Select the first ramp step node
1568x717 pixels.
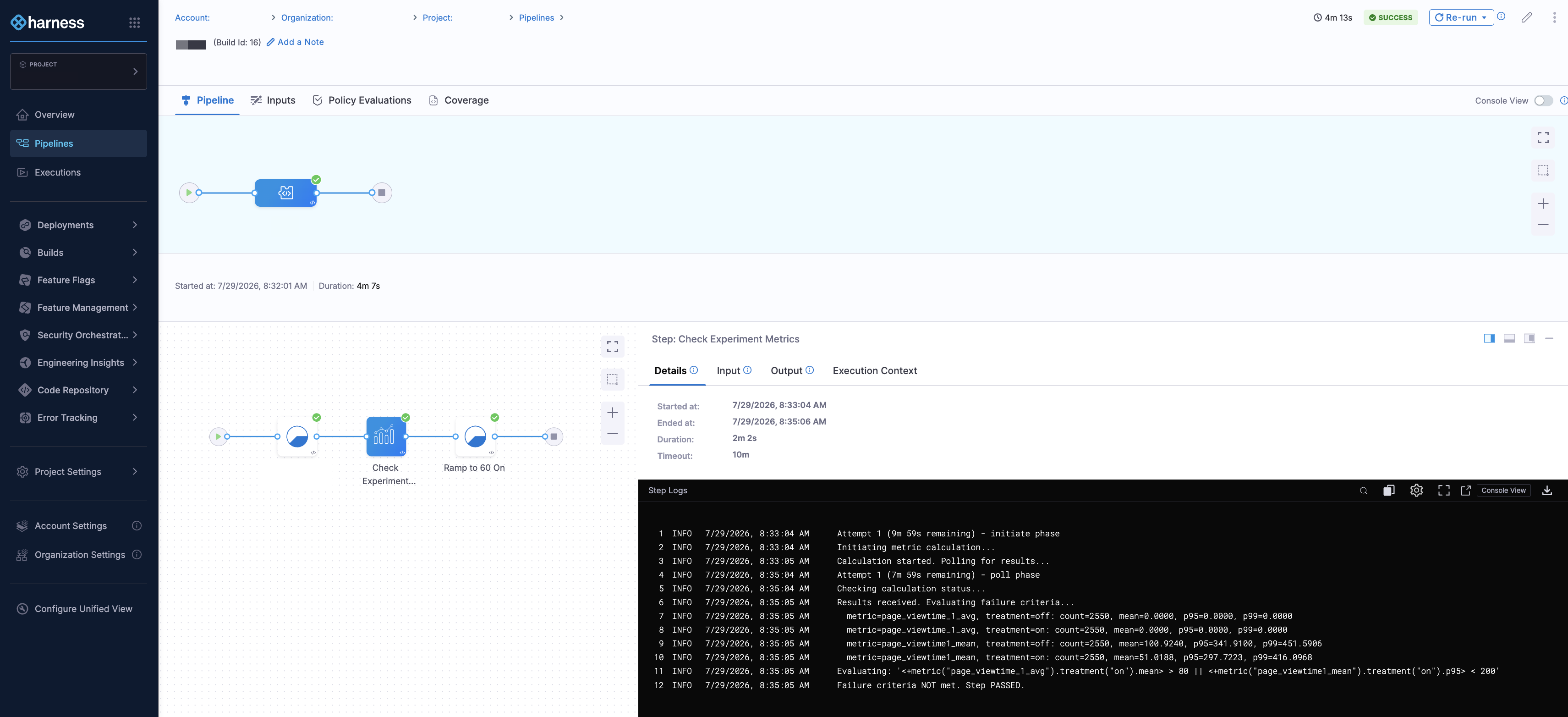(297, 436)
